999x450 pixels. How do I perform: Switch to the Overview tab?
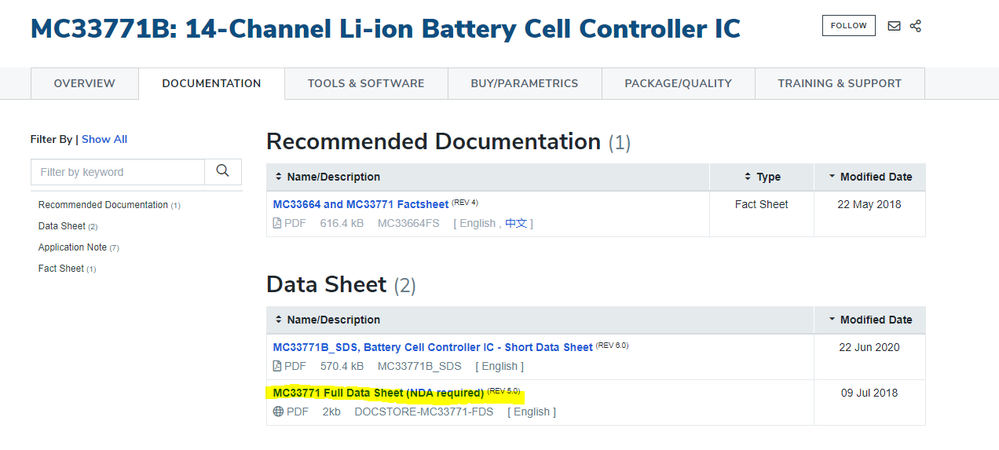[84, 84]
